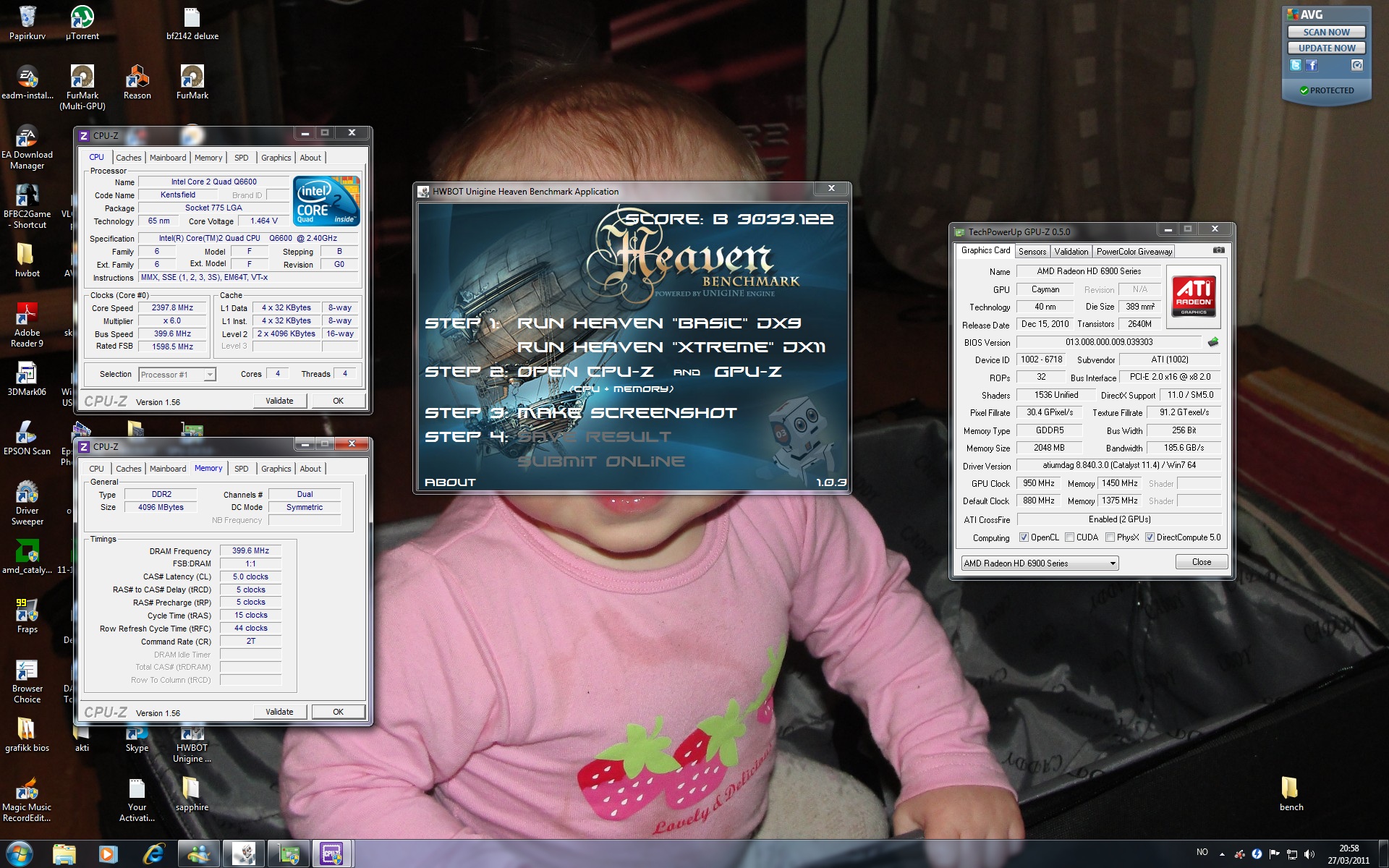1389x868 pixels.
Task: Open the Windows Start orb
Action: (x=20, y=854)
